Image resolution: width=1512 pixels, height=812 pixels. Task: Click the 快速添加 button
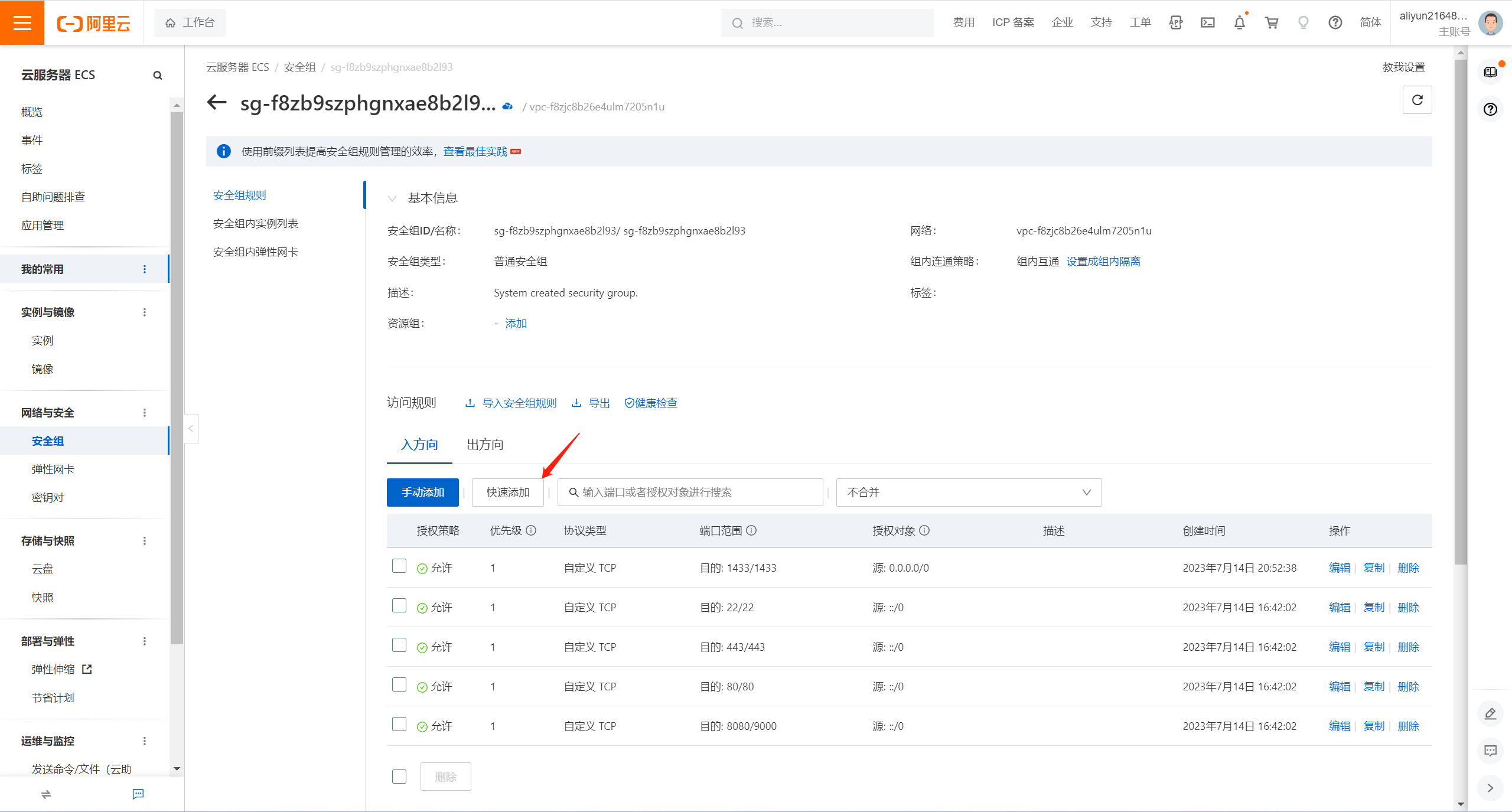pos(507,493)
